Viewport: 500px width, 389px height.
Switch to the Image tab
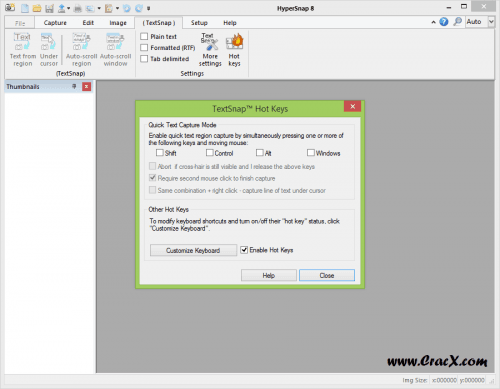click(118, 23)
